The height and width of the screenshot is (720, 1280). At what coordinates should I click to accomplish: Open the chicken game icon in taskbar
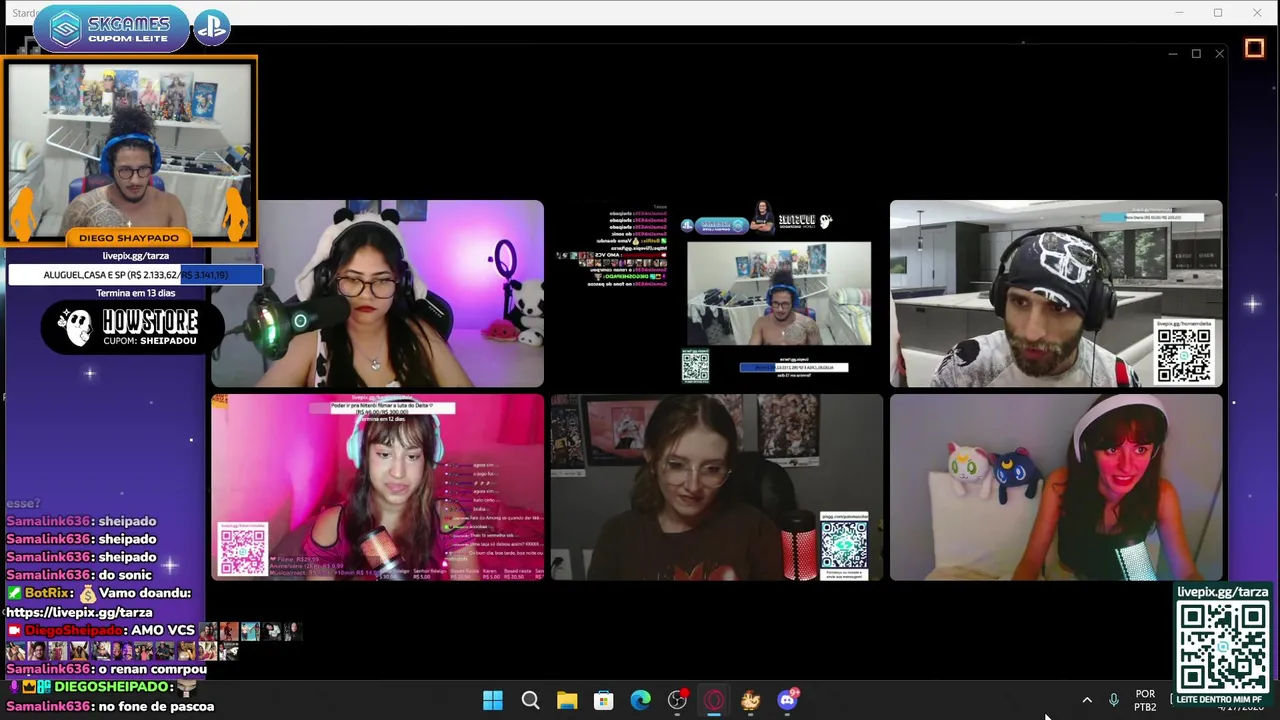pyautogui.click(x=751, y=701)
